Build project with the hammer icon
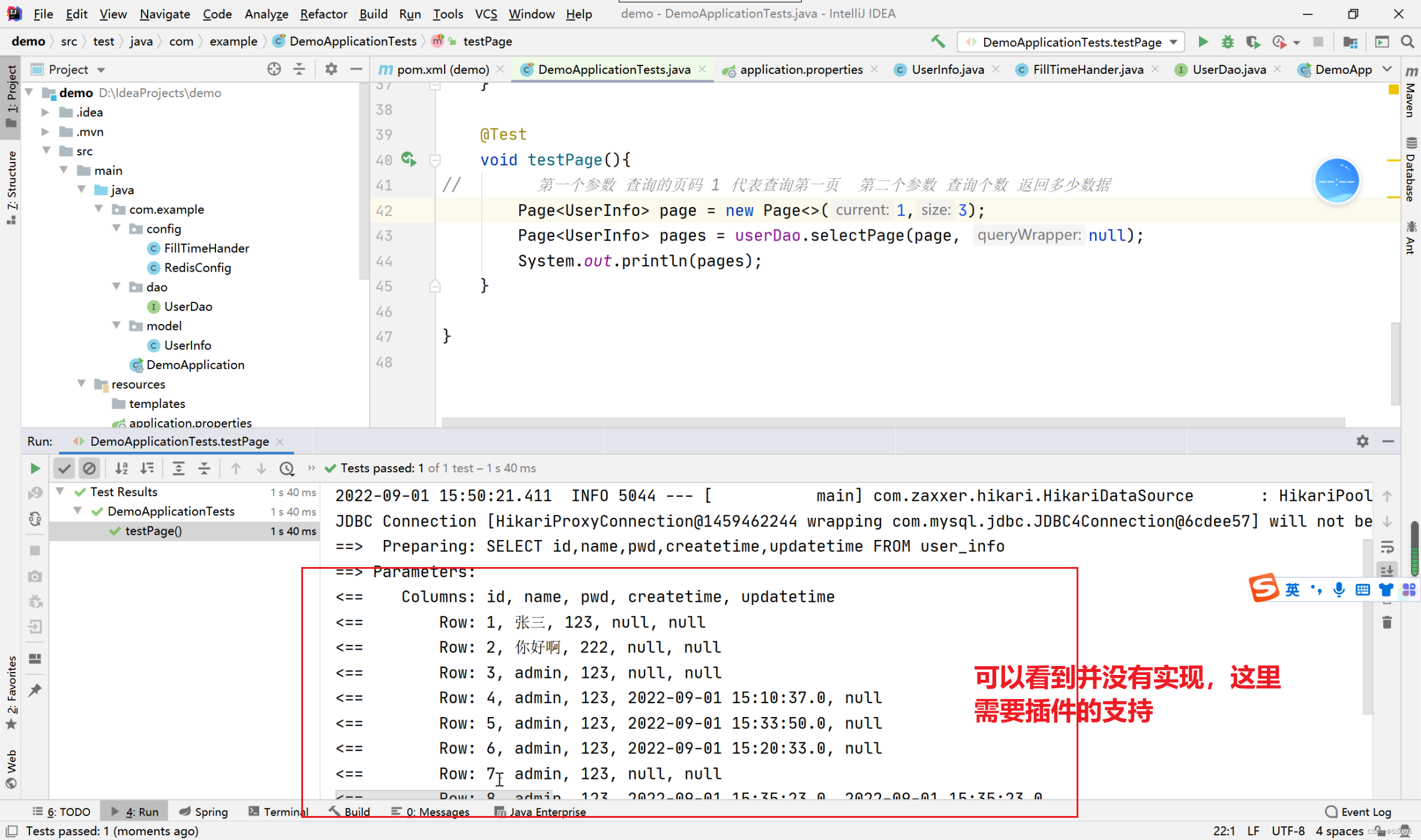Viewport: 1421px width, 840px height. (938, 41)
